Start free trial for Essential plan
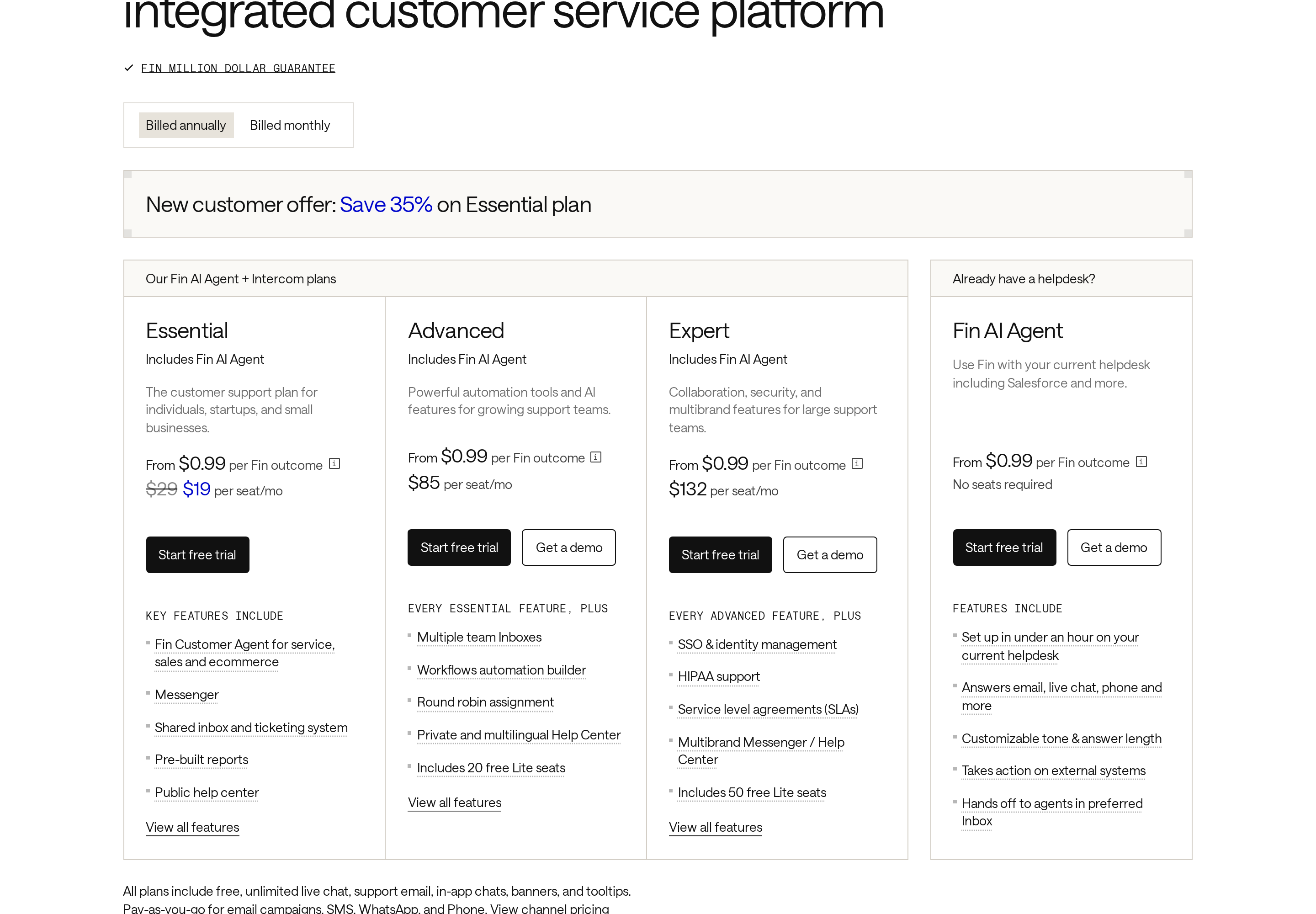Screen dimensions: 1316x914 (197, 554)
